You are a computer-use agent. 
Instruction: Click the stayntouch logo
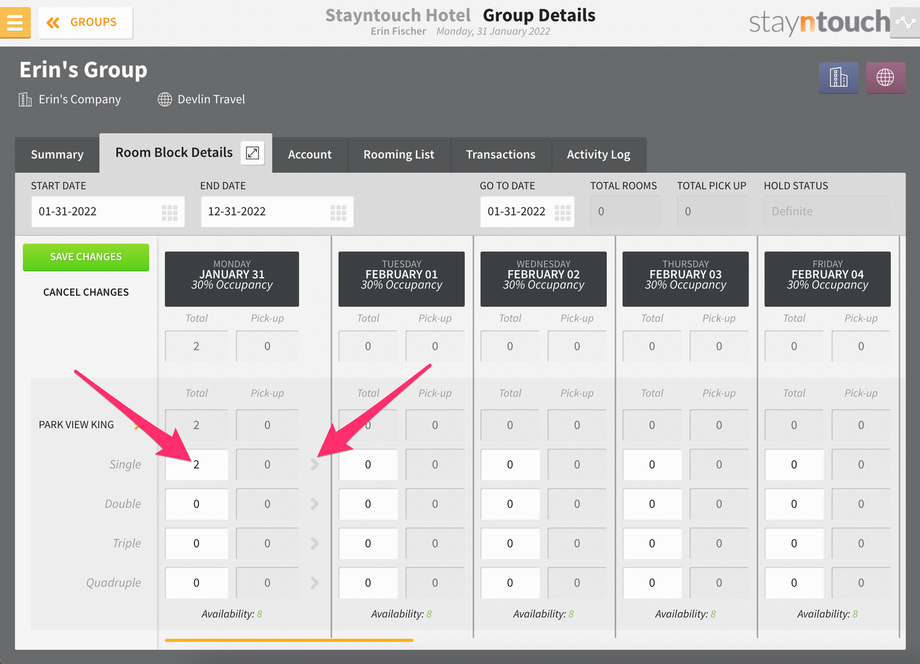[x=819, y=22]
